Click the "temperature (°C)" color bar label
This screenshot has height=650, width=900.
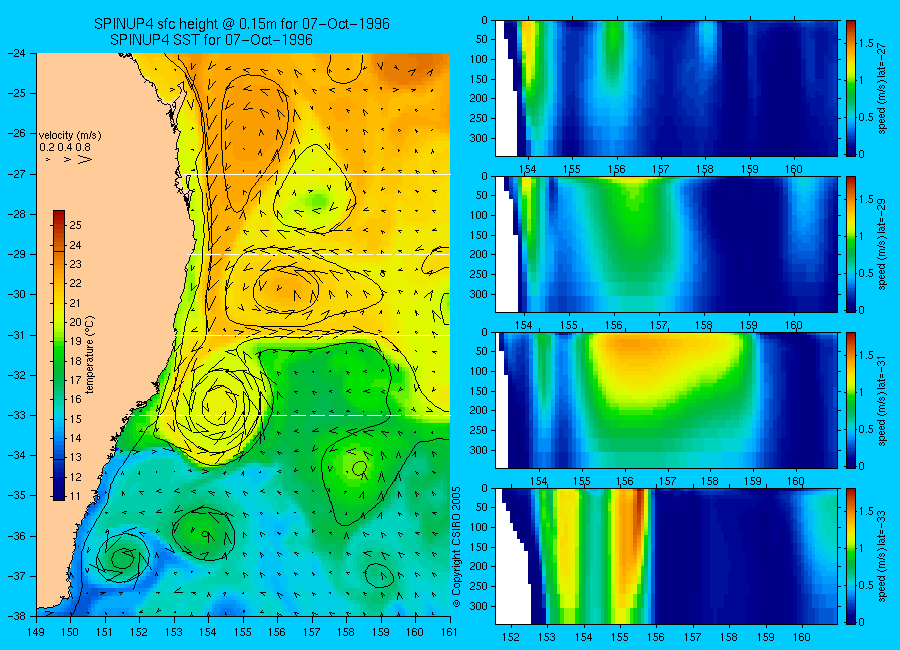(x=90, y=354)
